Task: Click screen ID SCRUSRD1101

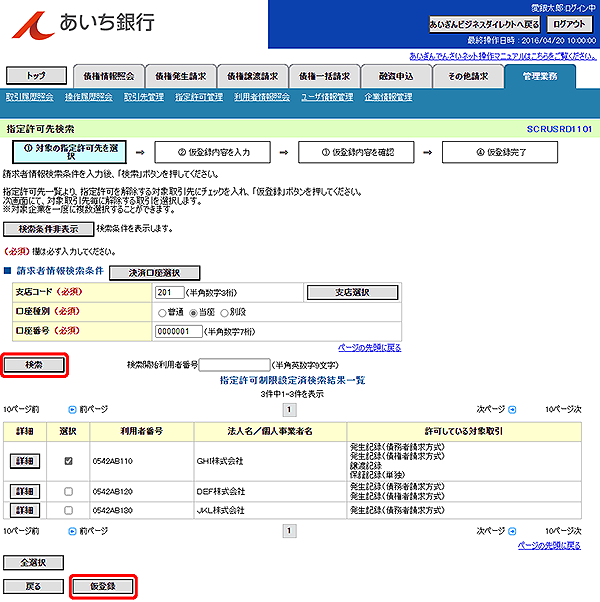Action: [559, 129]
